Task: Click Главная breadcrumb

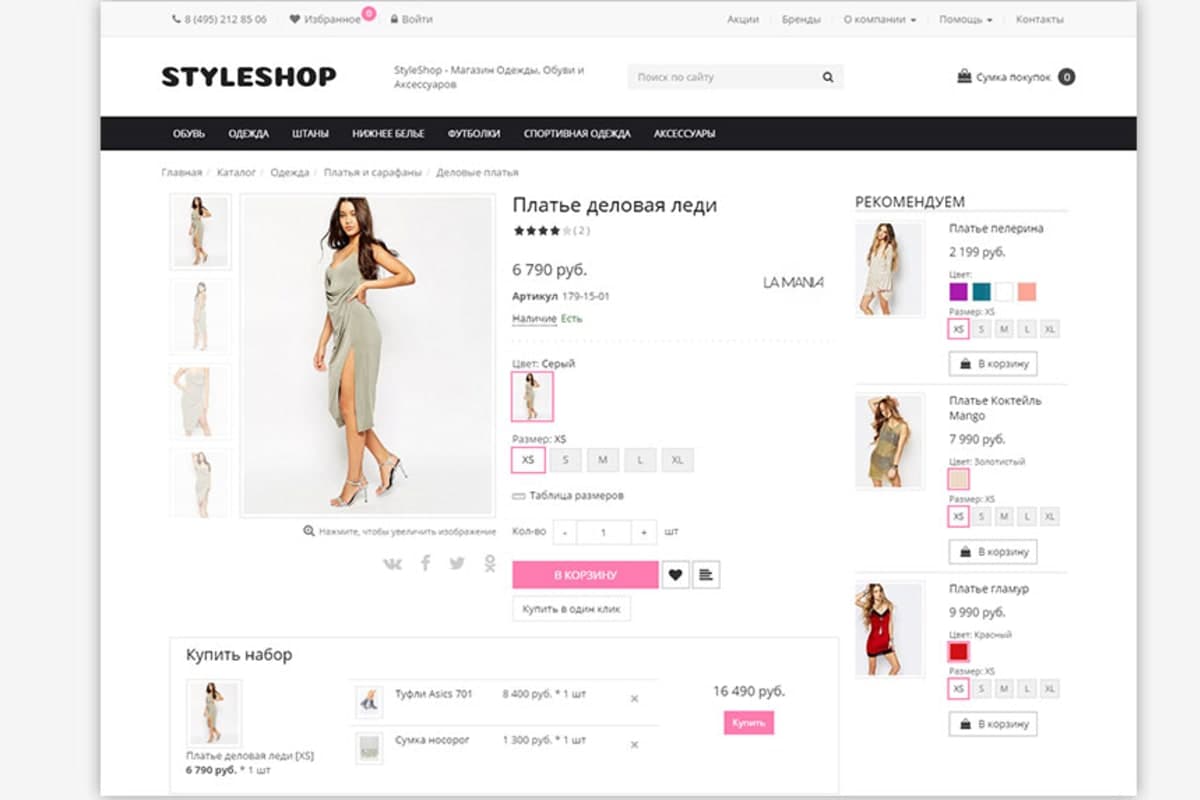Action: tap(181, 172)
